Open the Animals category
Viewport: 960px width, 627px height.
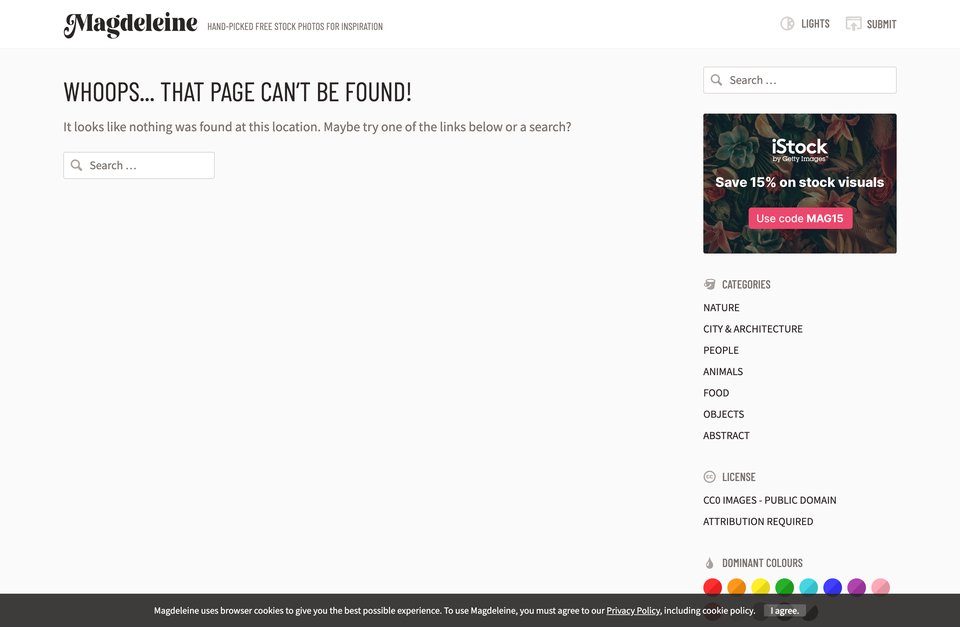(722, 372)
